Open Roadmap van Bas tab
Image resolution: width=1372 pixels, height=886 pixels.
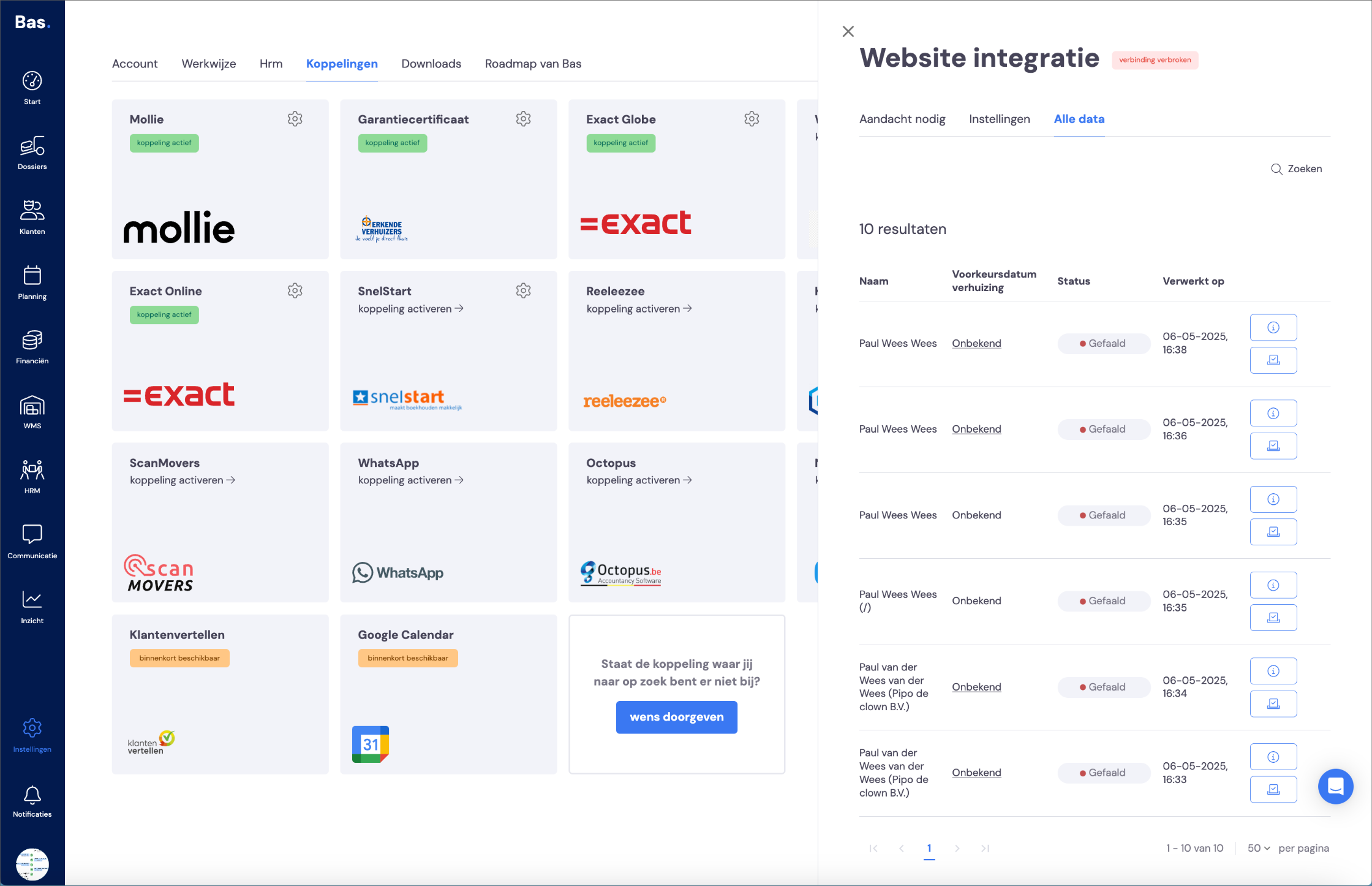(533, 64)
